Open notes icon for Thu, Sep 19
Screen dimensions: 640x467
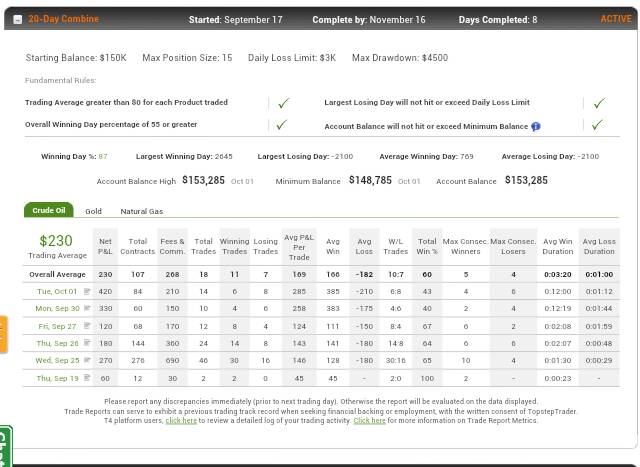tap(87, 378)
